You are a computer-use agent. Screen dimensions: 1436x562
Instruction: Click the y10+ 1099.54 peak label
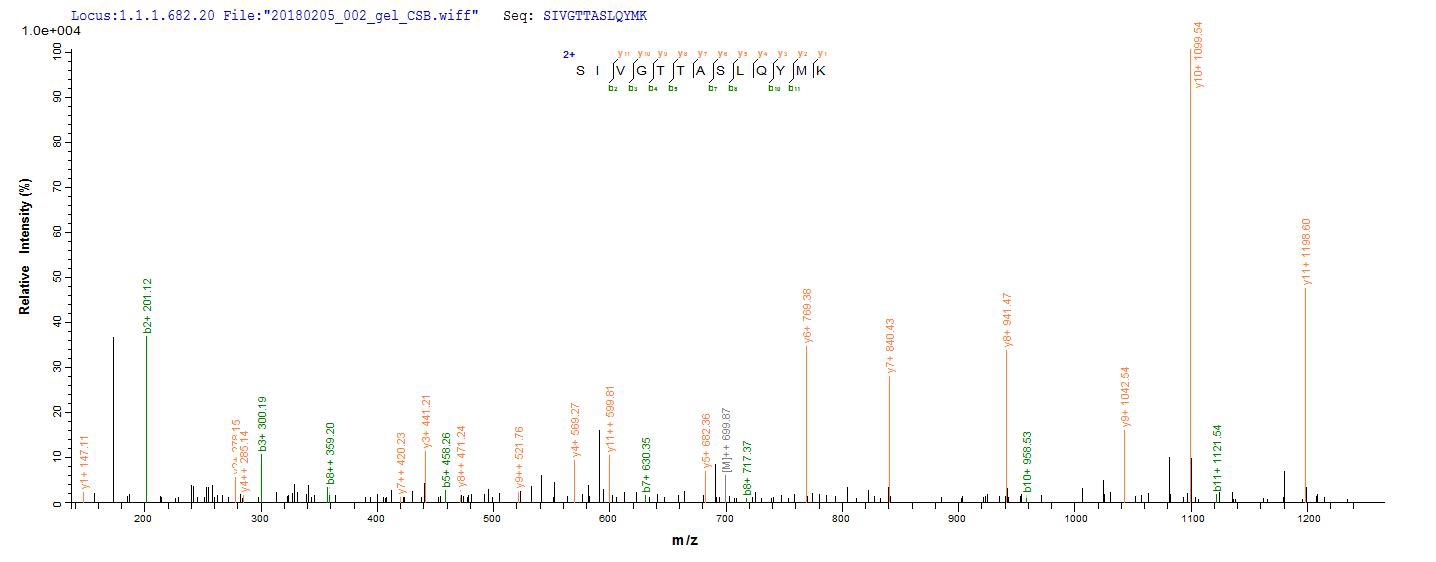coord(1197,55)
